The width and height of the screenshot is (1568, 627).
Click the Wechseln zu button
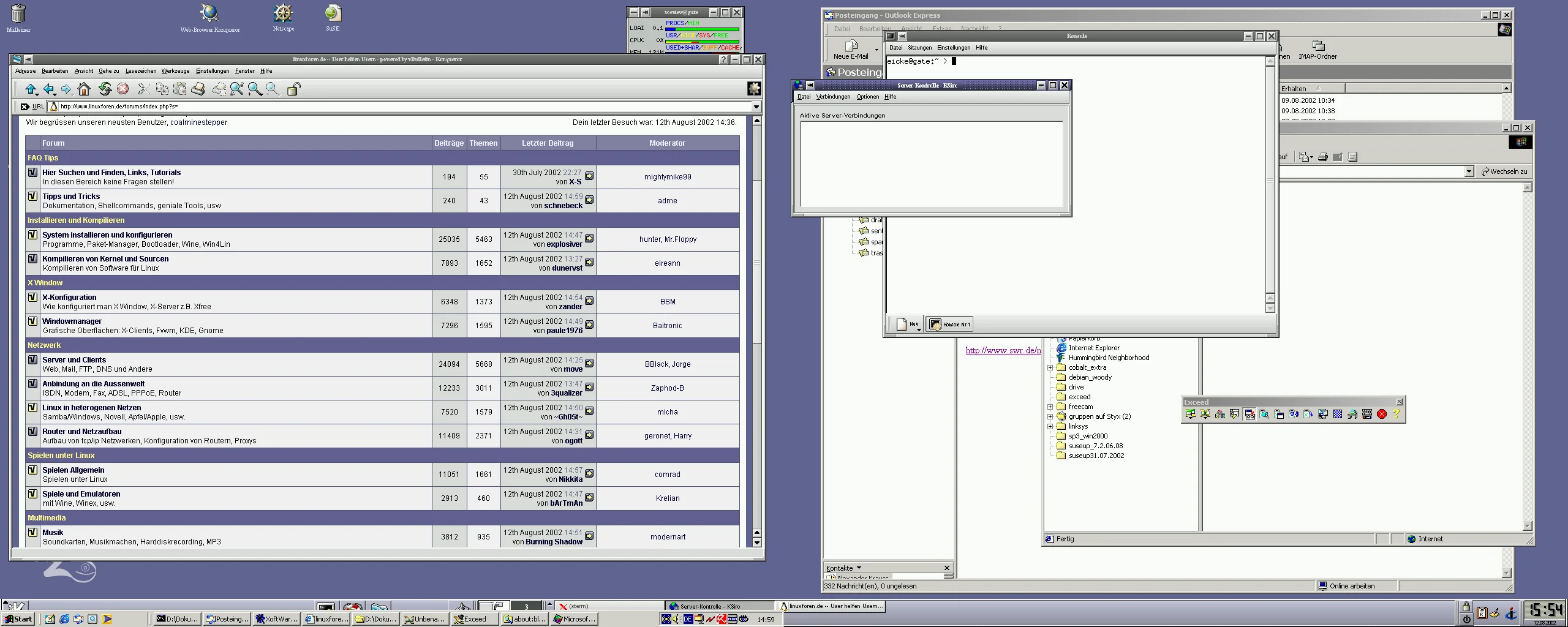(x=1504, y=172)
